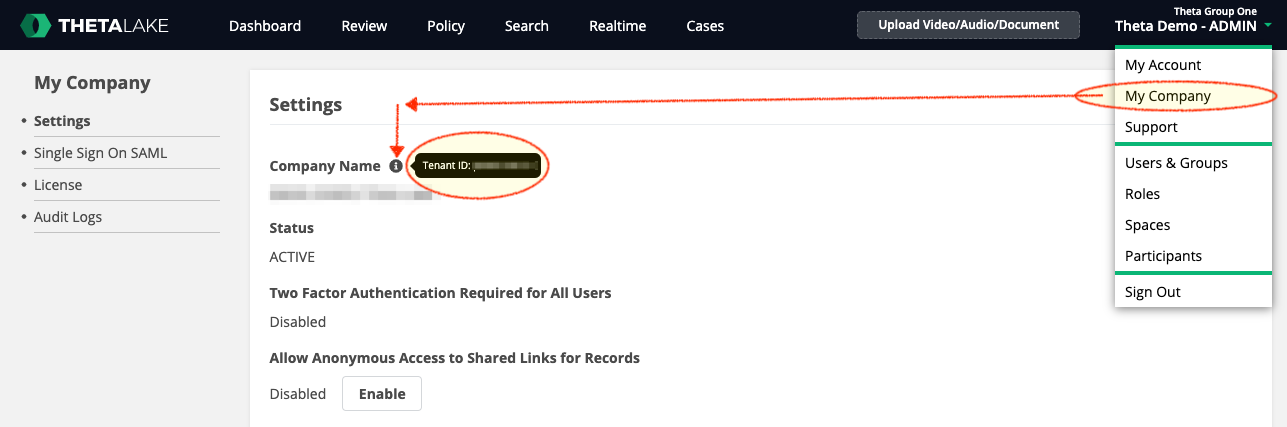1287x427 pixels.
Task: Open the Dashboard nav item
Action: (265, 26)
